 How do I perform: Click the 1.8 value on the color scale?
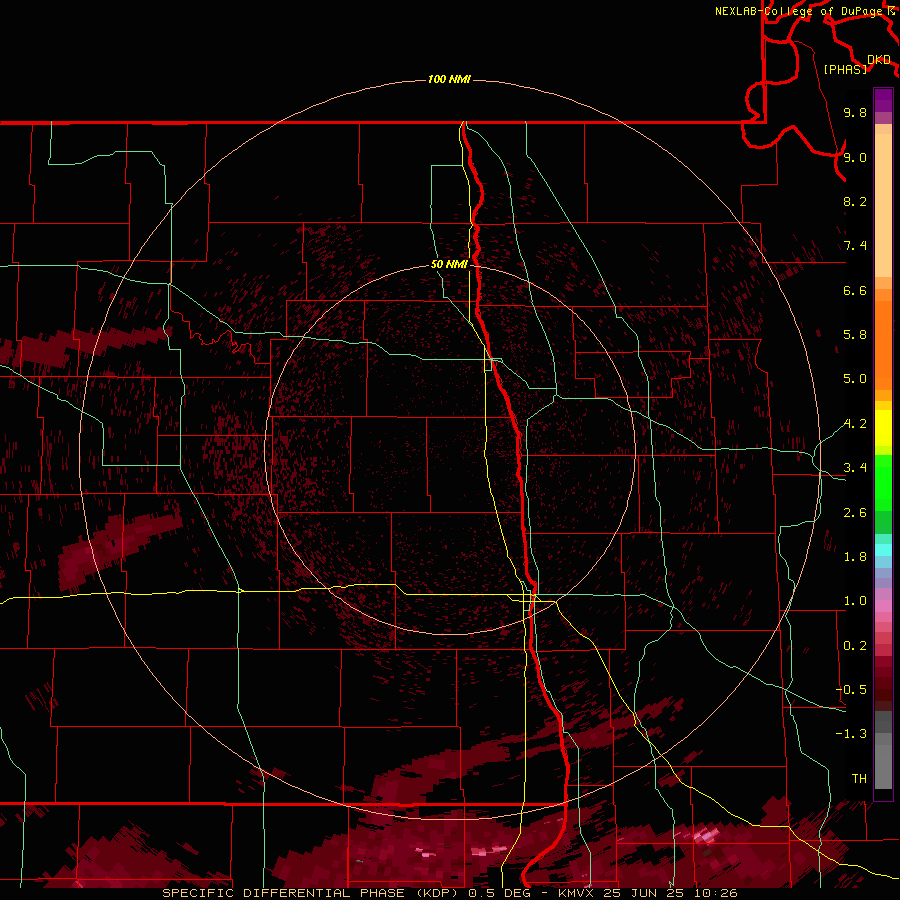tap(855, 557)
